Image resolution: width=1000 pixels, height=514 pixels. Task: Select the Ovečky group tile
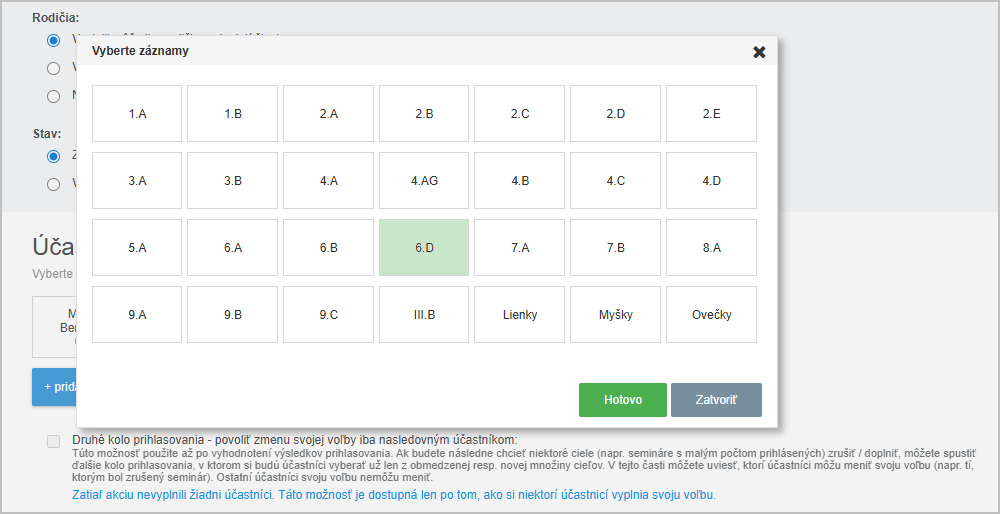click(711, 315)
